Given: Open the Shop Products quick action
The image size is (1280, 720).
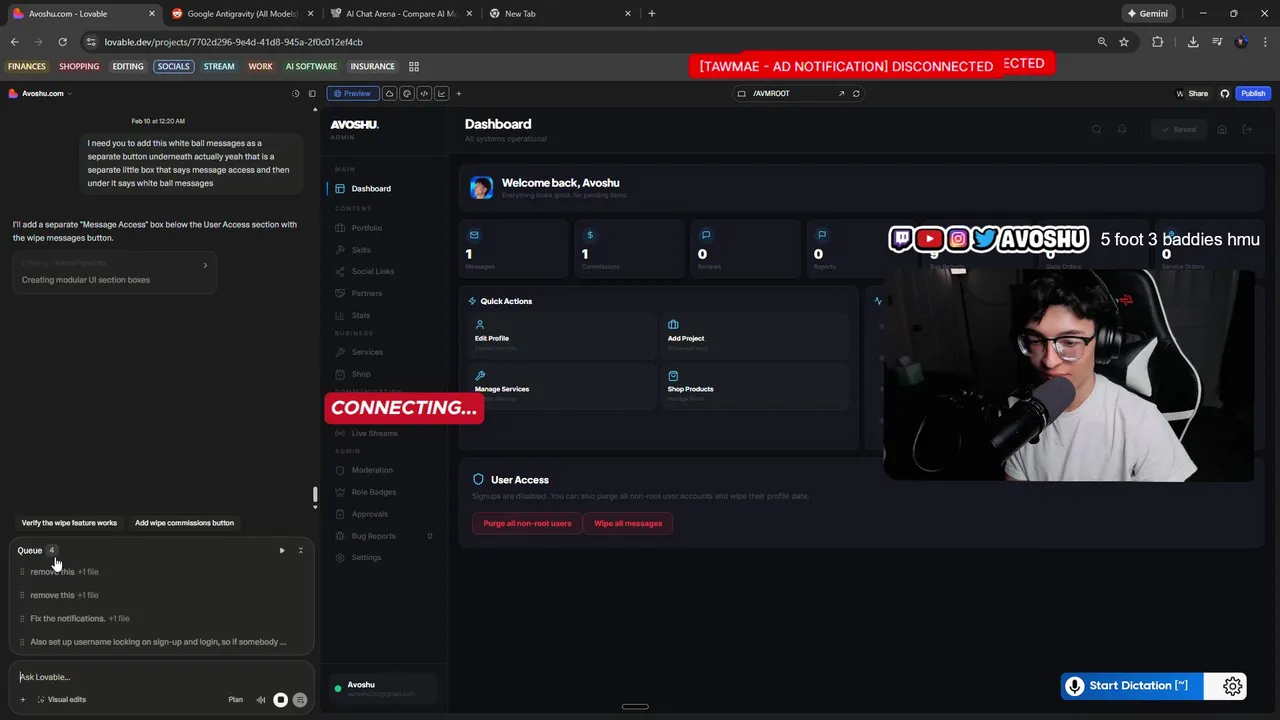Looking at the screenshot, I should (756, 388).
